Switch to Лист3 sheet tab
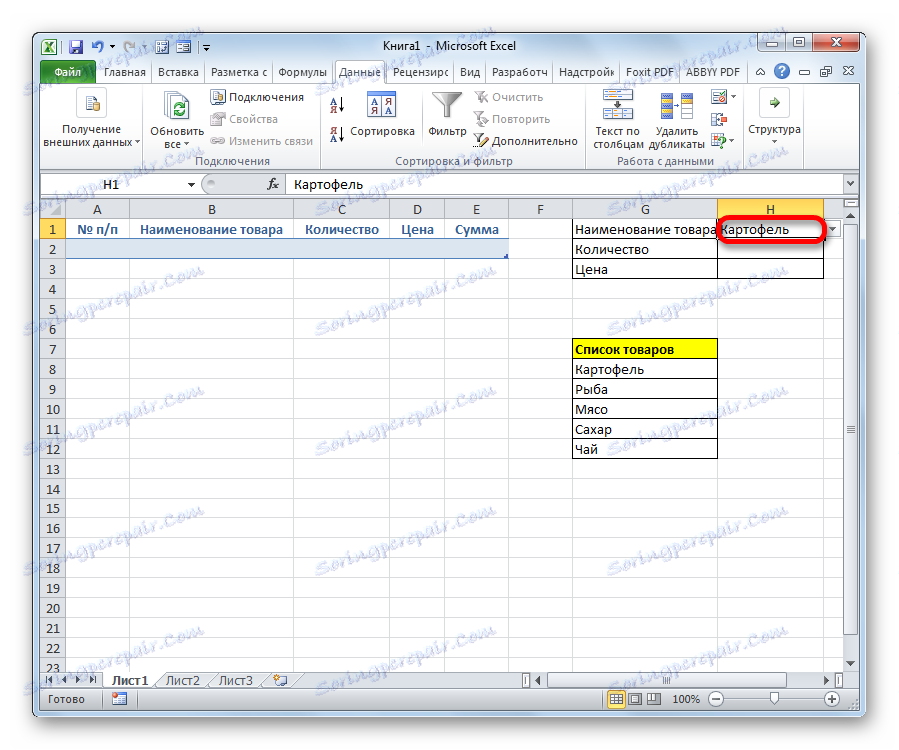Screen dimensions: 899x750 coord(236,681)
